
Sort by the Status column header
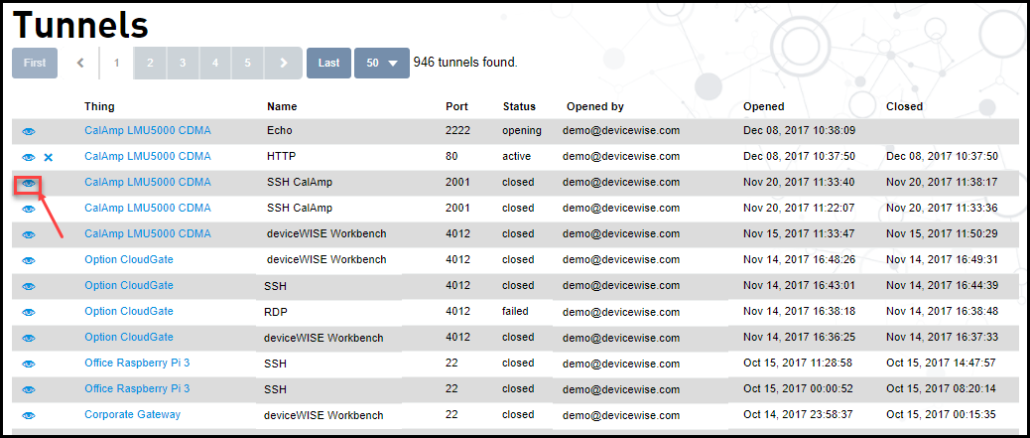[519, 106]
